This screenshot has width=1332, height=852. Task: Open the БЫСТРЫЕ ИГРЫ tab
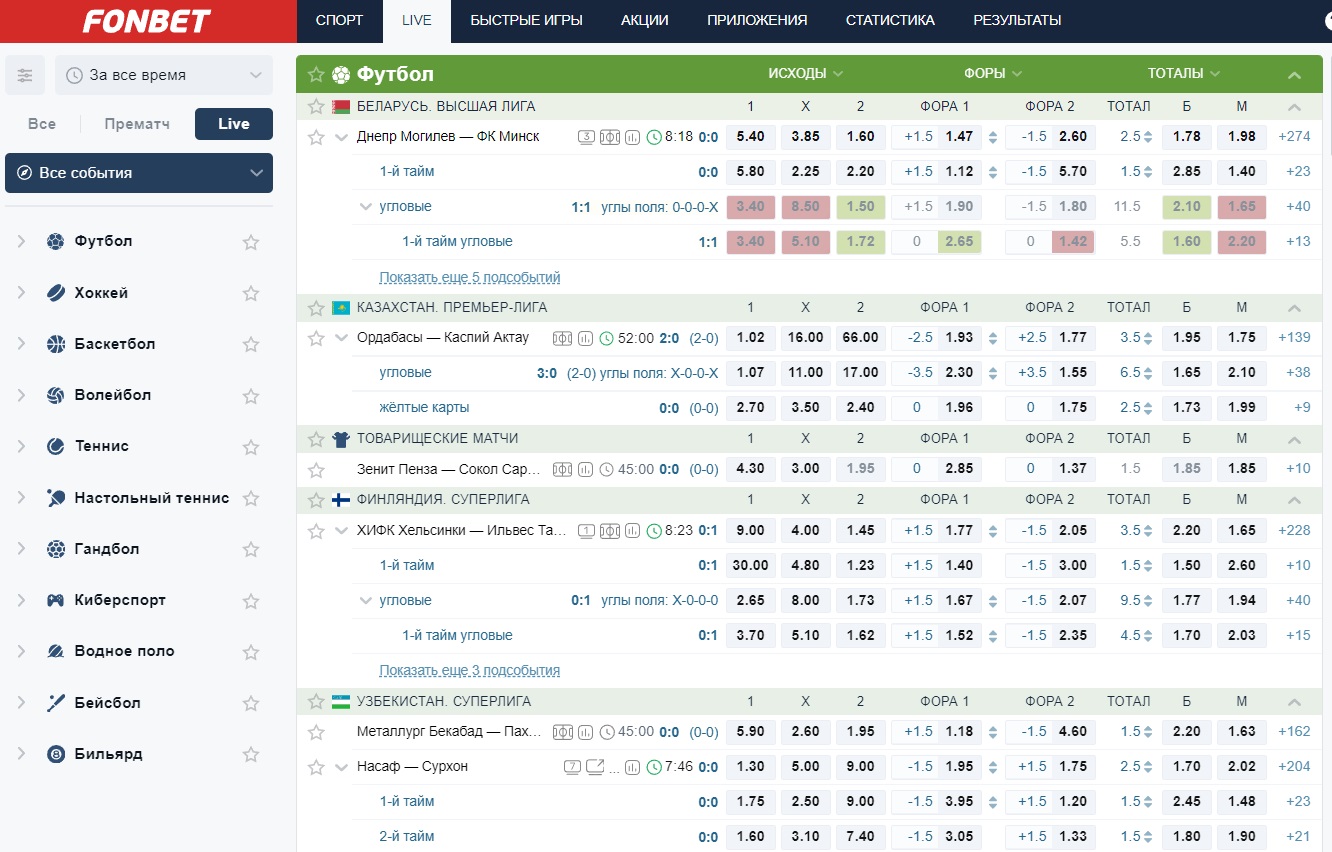point(526,20)
